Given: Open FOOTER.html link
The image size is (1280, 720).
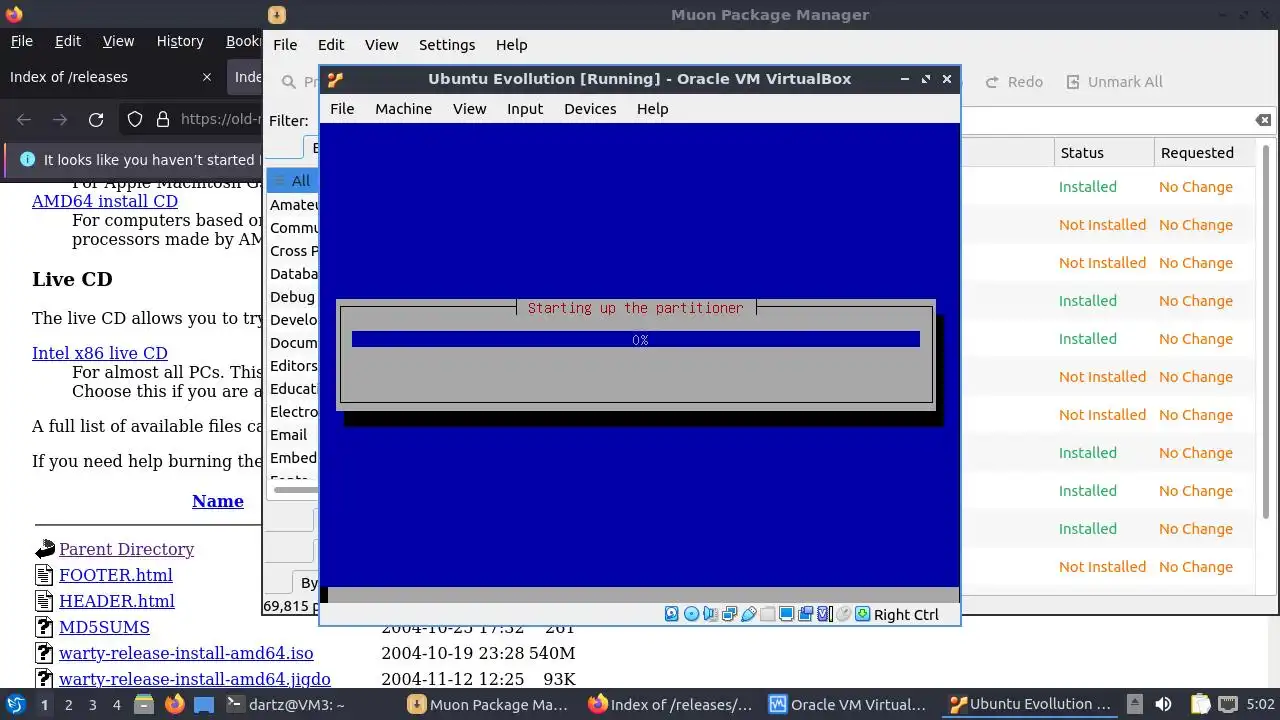Looking at the screenshot, I should pos(116,575).
